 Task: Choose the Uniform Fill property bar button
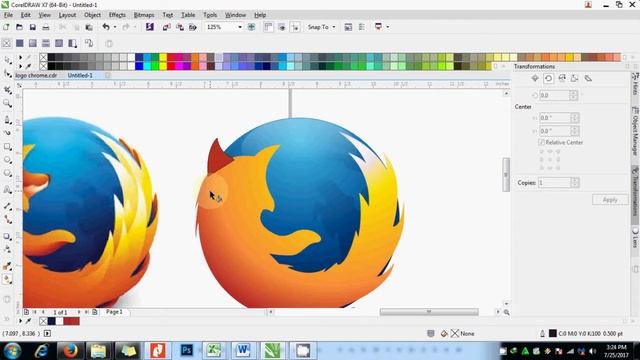(20, 43)
